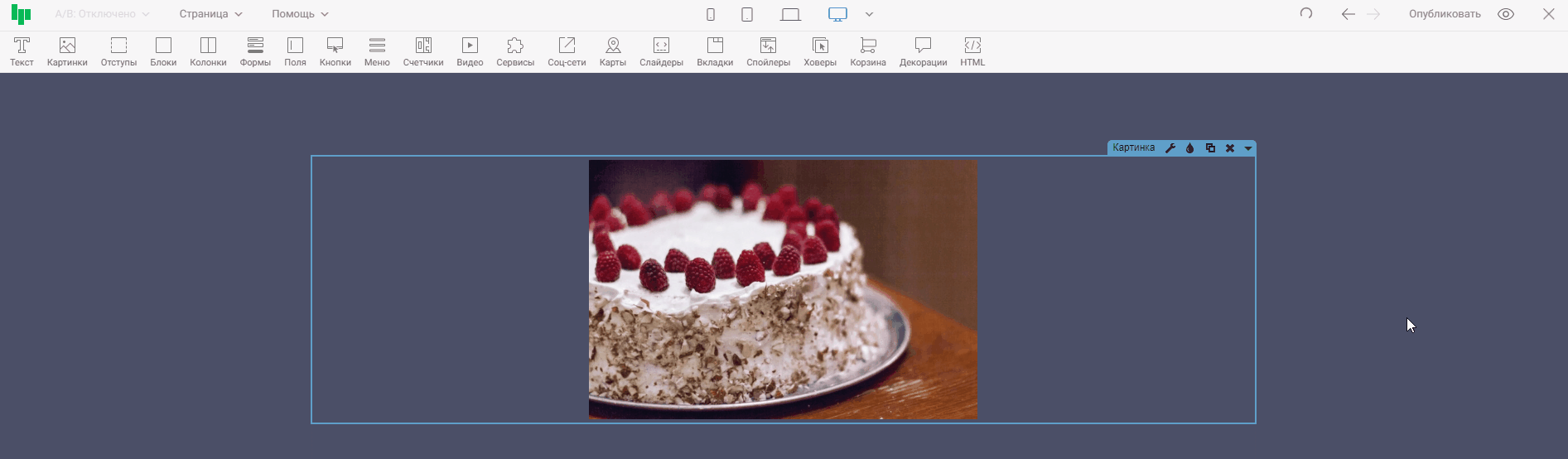
Task: Open the Помощь menu
Action: 300,14
